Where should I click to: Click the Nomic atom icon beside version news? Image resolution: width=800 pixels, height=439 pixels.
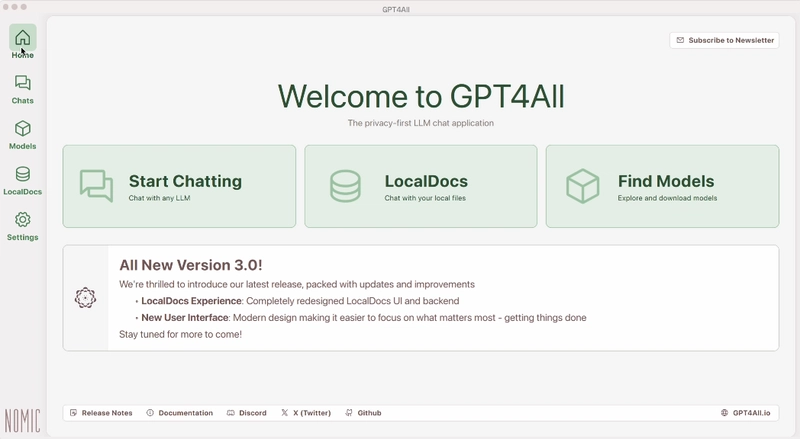point(85,298)
